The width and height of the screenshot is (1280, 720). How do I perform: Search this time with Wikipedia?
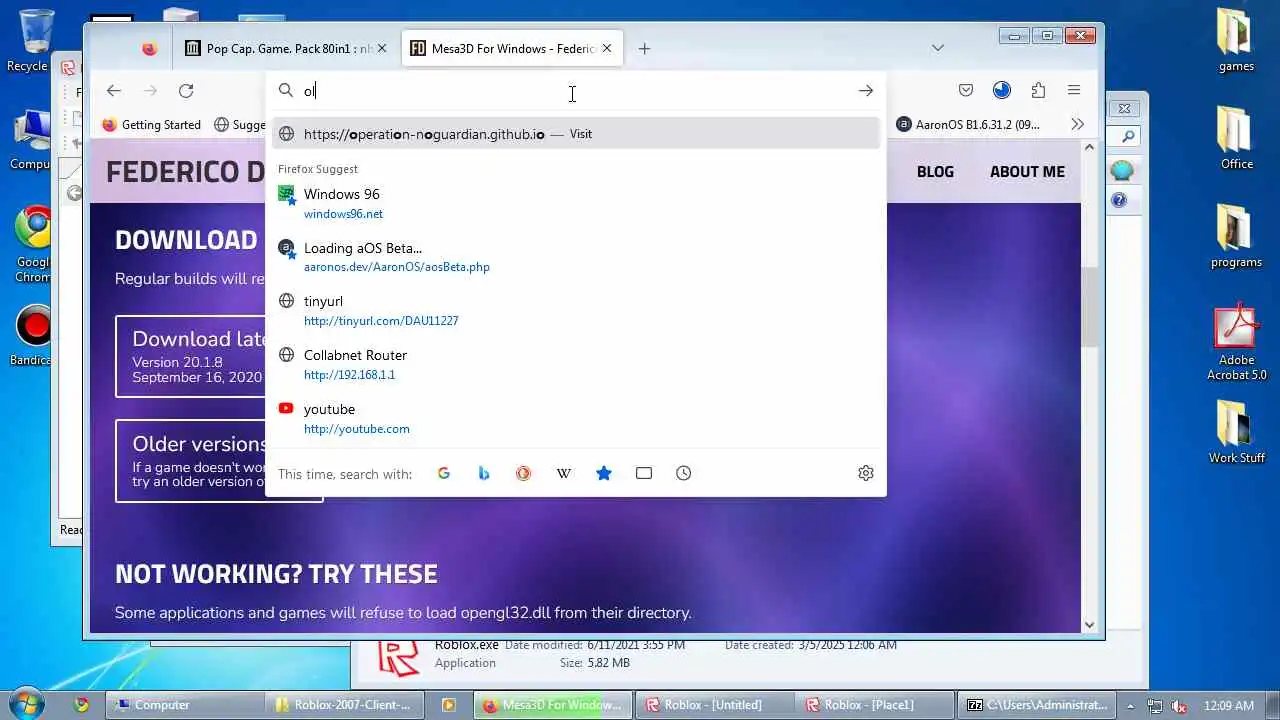[x=564, y=473]
